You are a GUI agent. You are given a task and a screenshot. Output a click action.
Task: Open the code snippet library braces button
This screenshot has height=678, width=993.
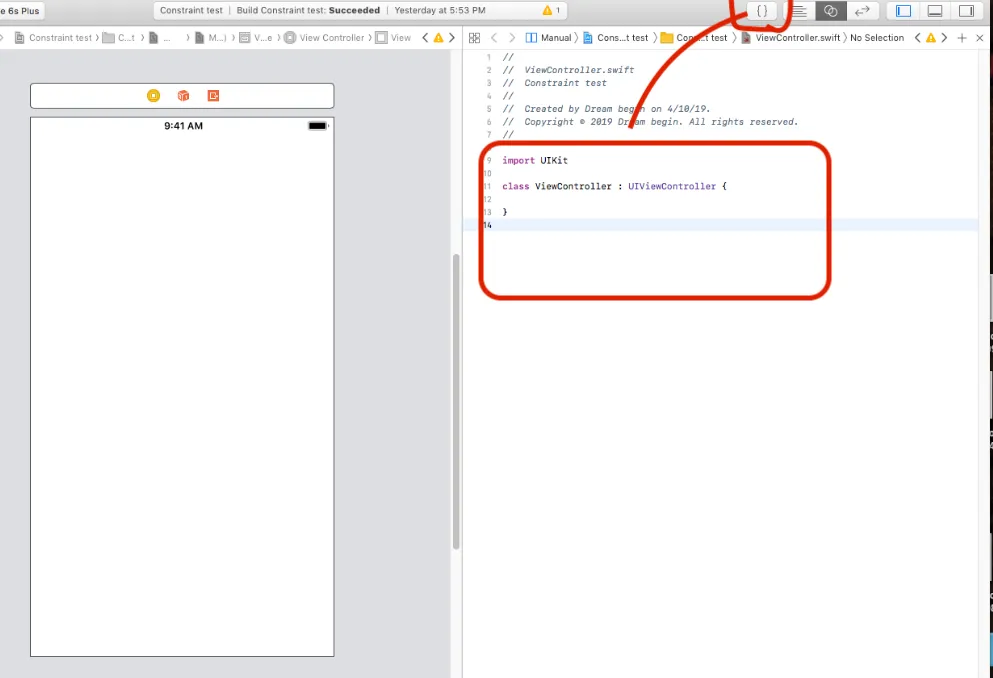point(762,11)
